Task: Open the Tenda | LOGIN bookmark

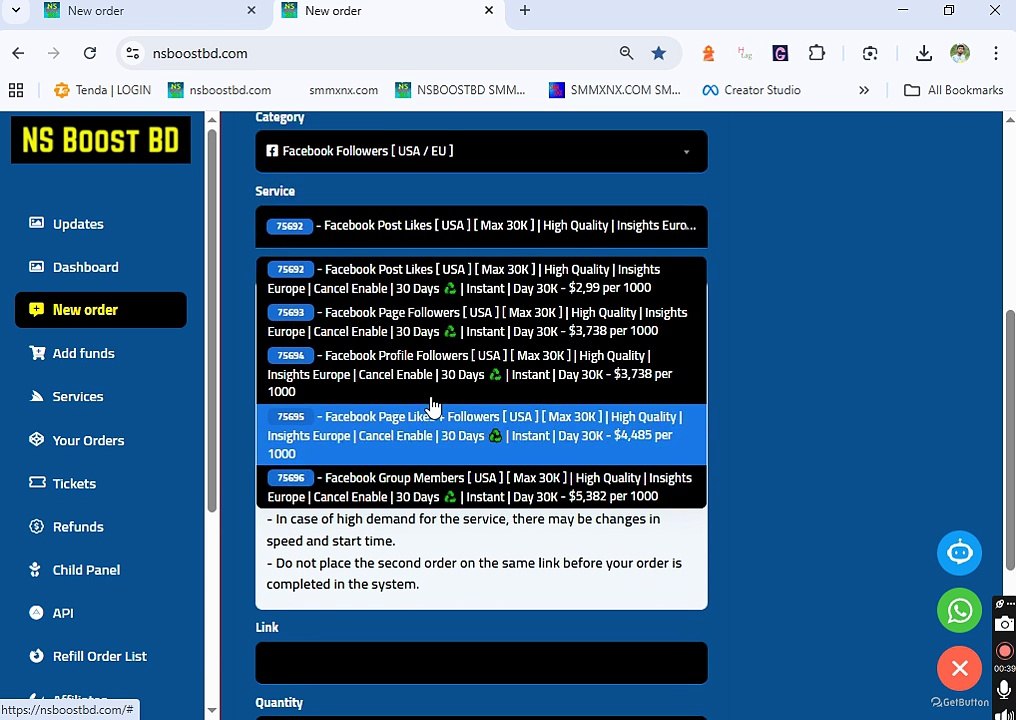Action: 102,90
